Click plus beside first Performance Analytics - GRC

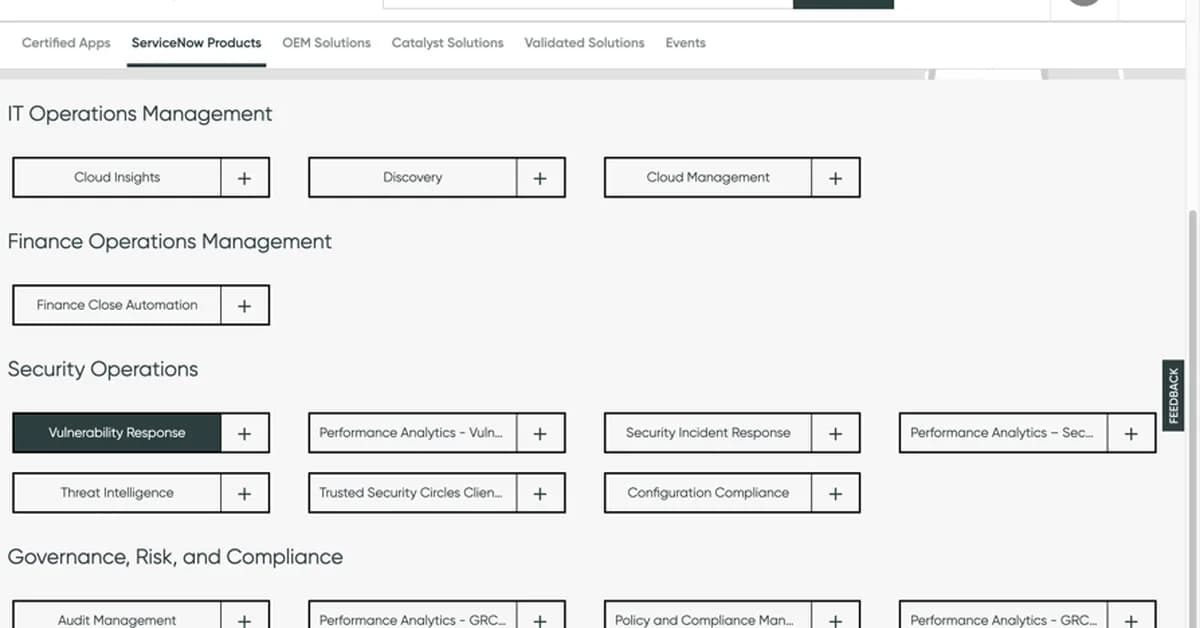click(x=541, y=616)
